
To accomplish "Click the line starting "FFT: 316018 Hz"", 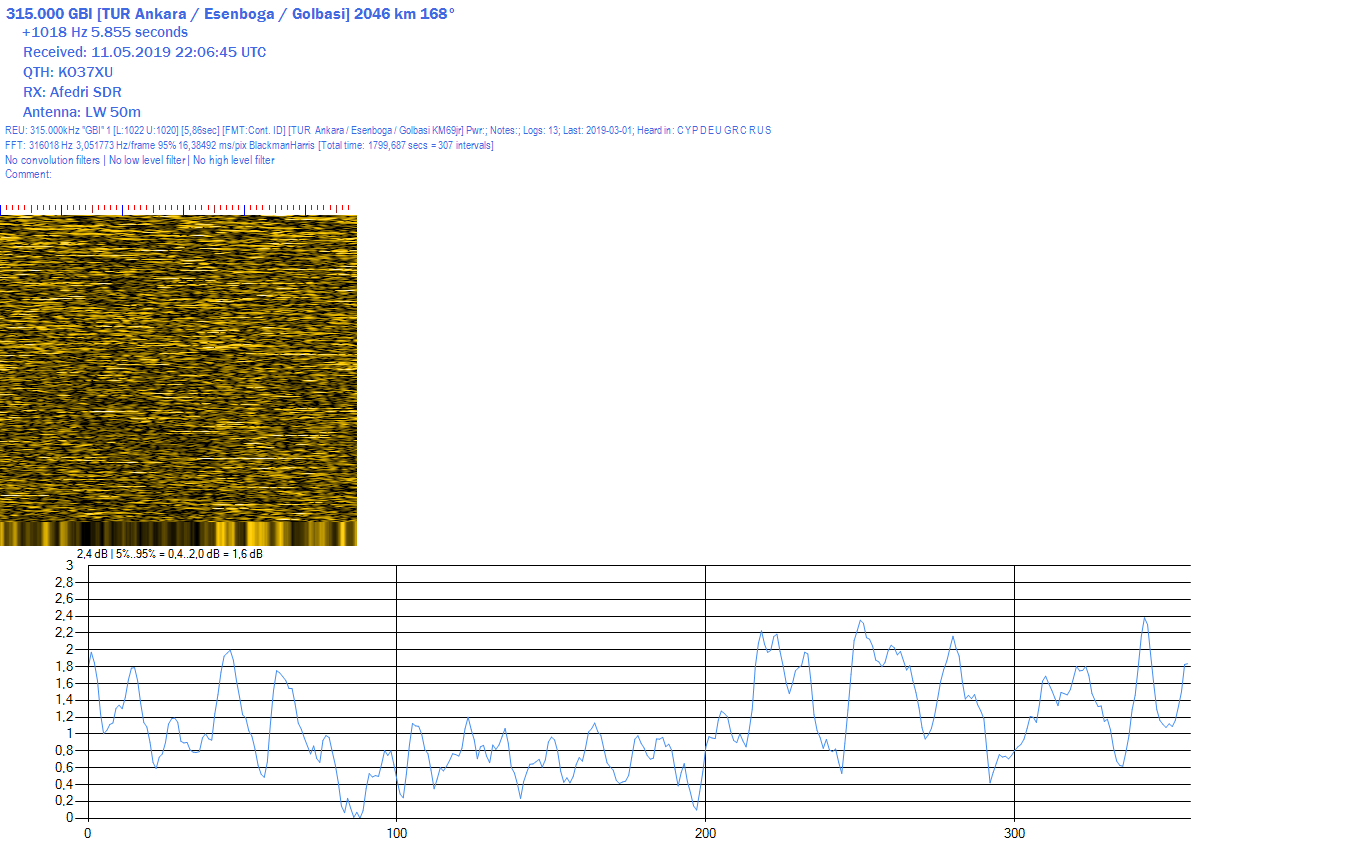I will pos(249,146).
